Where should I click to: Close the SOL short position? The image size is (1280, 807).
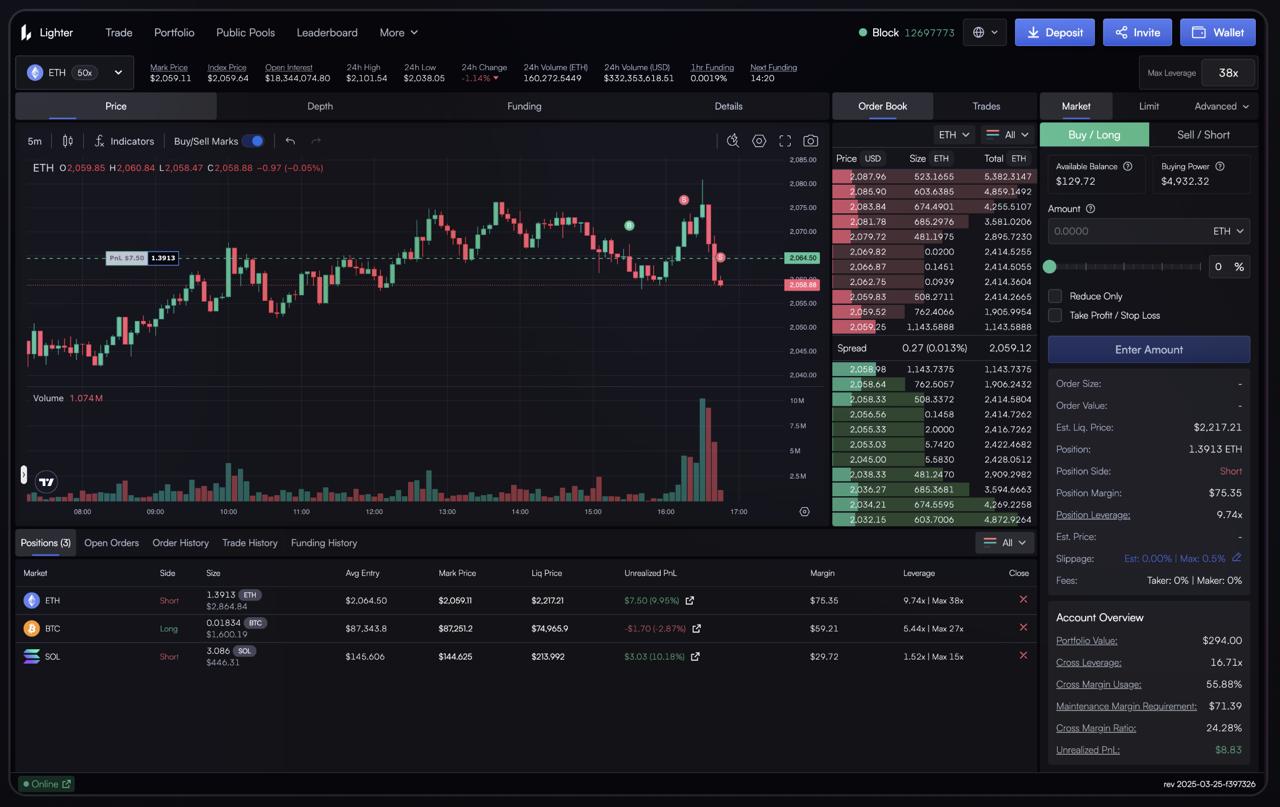tap(1023, 656)
